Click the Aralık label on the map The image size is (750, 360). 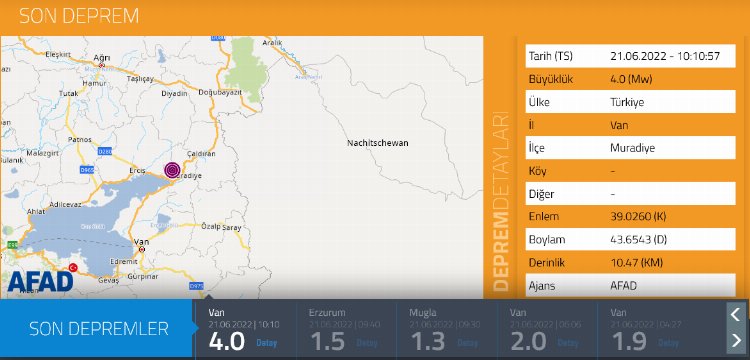click(x=273, y=43)
